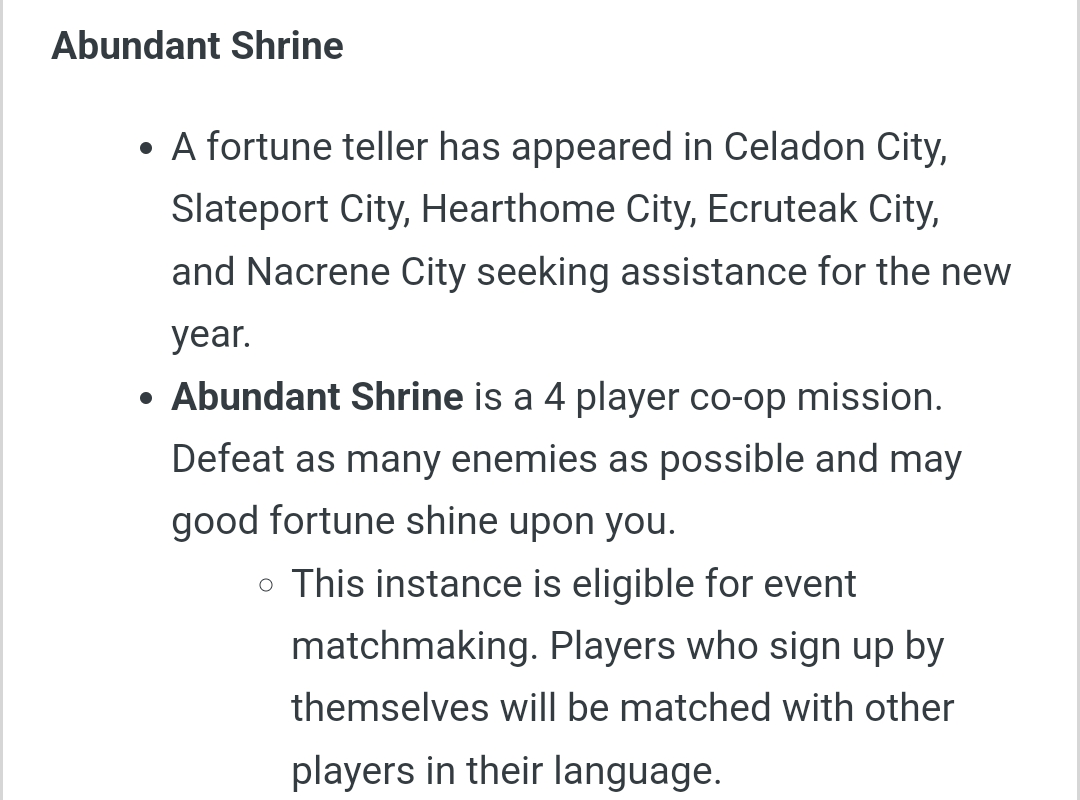Click the number 4 before player
Image resolution: width=1080 pixels, height=800 pixels.
coord(554,398)
